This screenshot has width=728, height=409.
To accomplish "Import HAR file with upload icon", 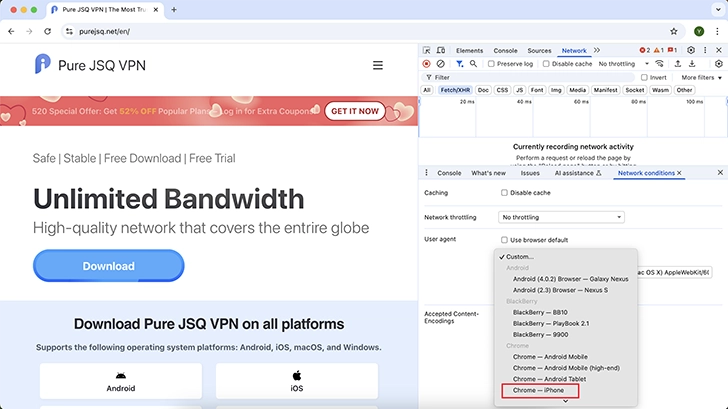I will click(x=678, y=64).
